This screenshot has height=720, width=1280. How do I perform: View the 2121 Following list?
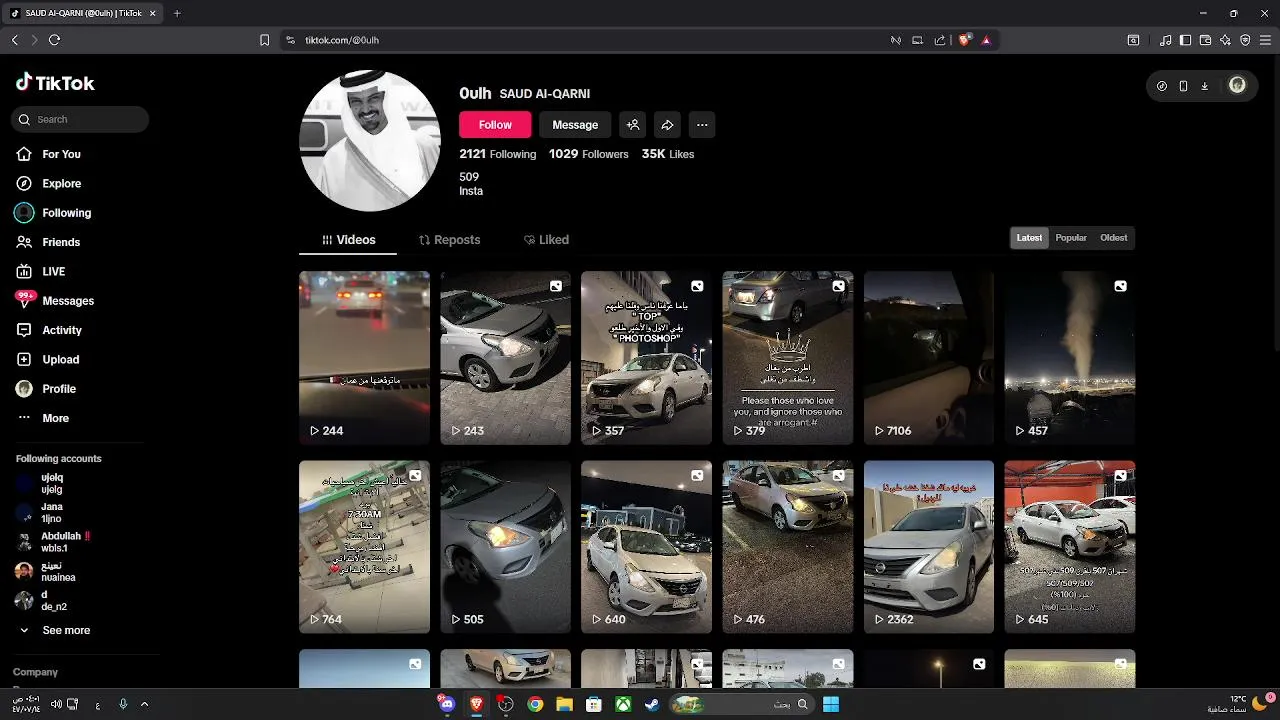[498, 154]
